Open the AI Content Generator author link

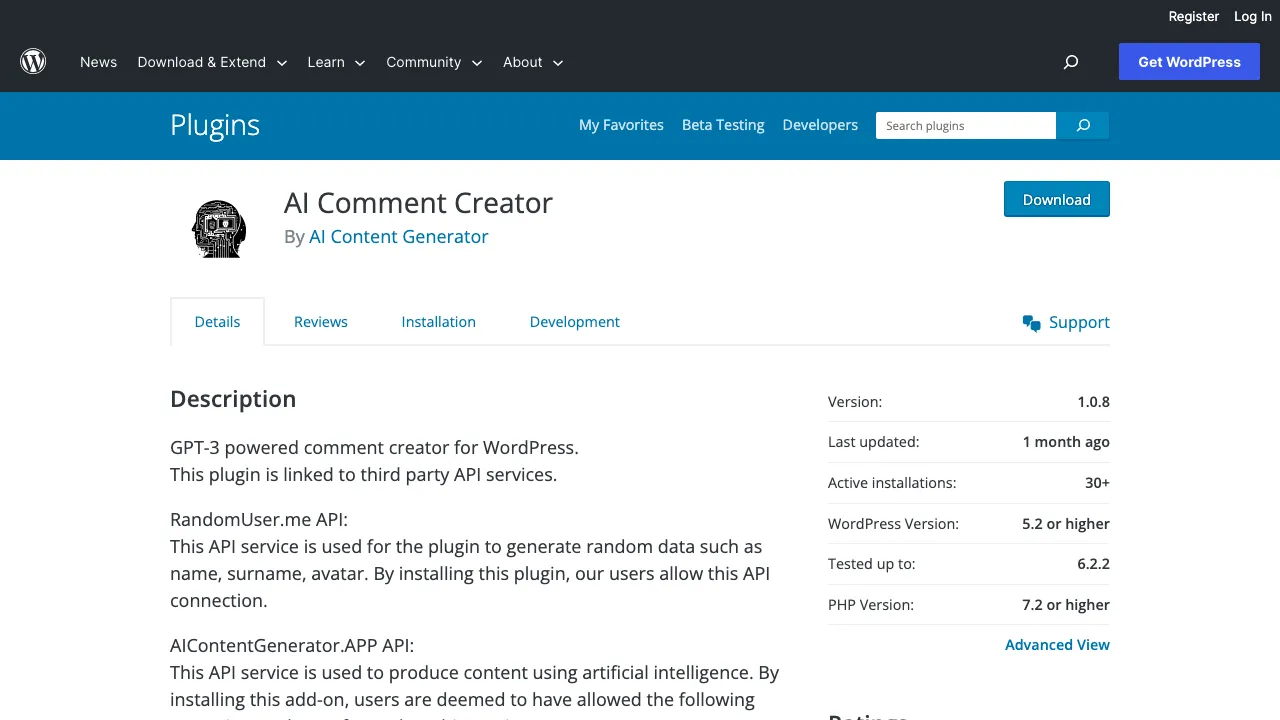tap(398, 236)
